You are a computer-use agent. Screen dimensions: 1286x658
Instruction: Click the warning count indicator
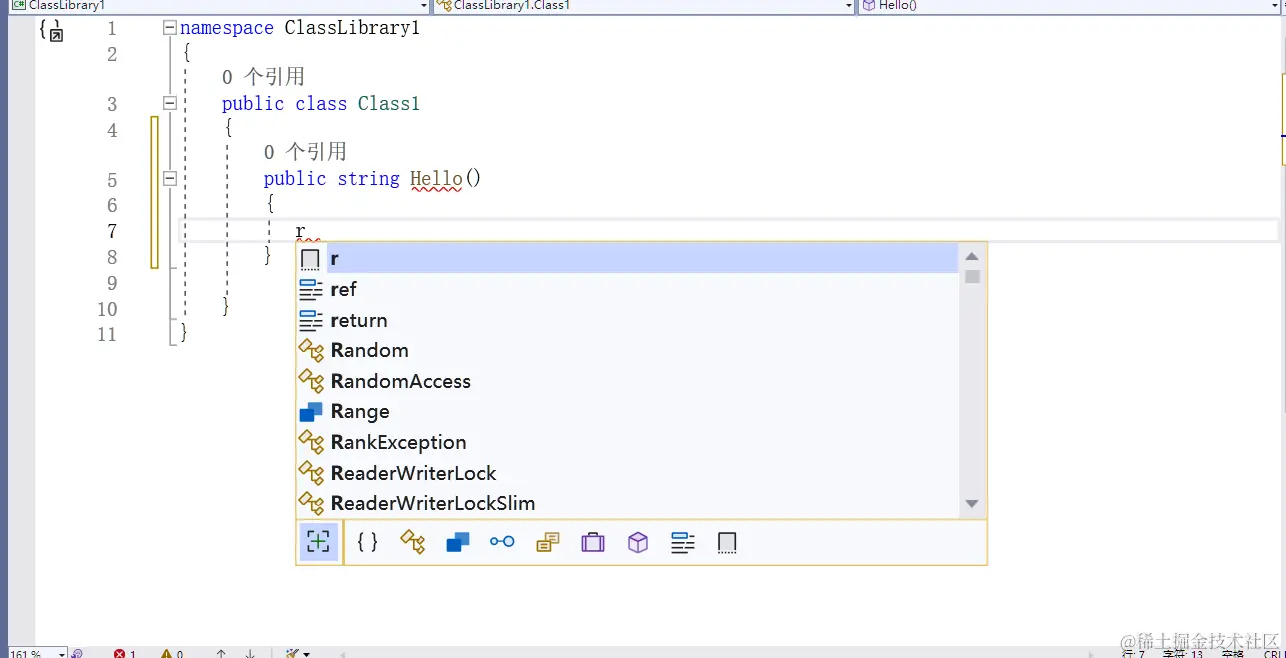[172, 654]
